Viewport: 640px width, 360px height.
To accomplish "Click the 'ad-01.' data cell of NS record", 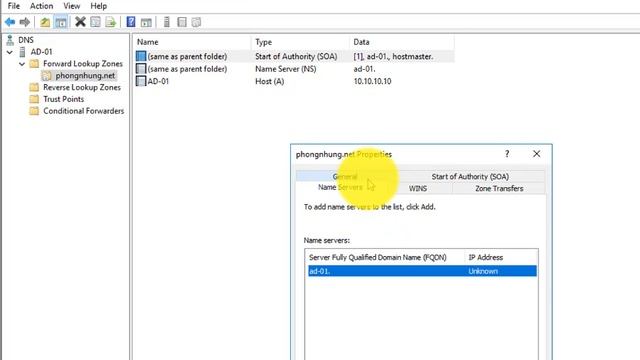I will (x=364, y=69).
